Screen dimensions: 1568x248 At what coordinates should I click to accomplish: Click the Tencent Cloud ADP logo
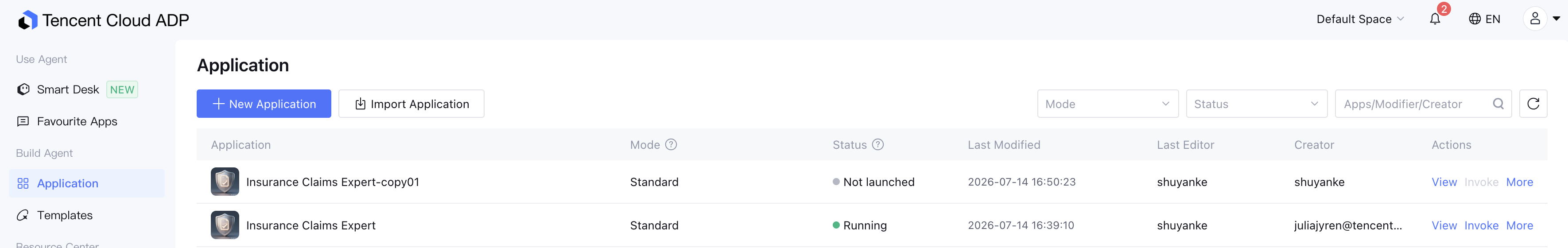(27, 21)
